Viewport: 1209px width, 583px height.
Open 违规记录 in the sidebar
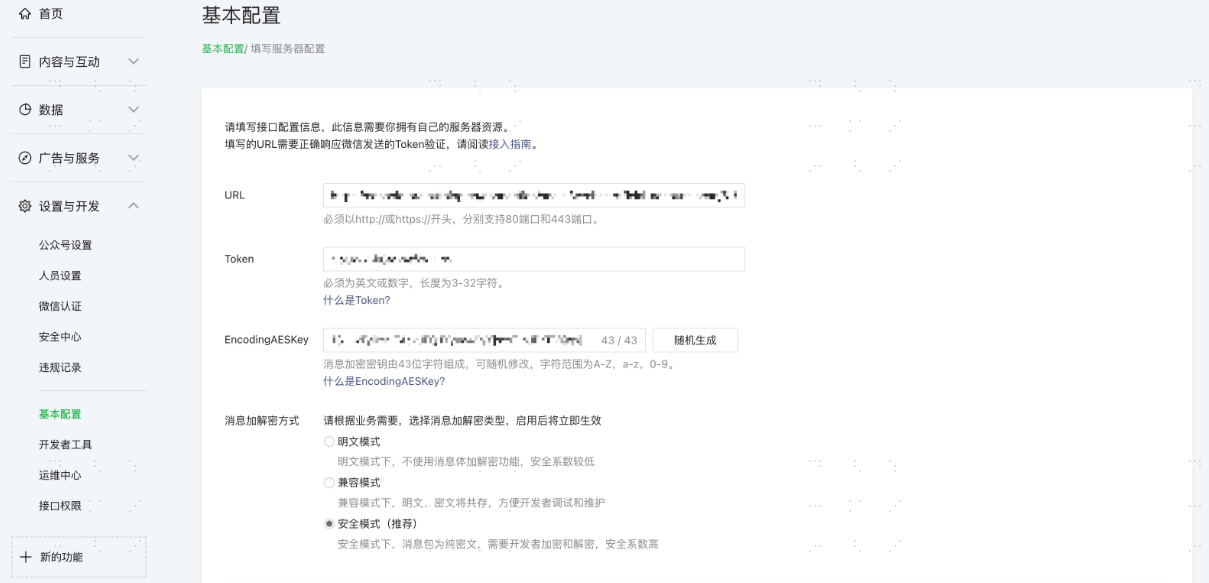[60, 367]
